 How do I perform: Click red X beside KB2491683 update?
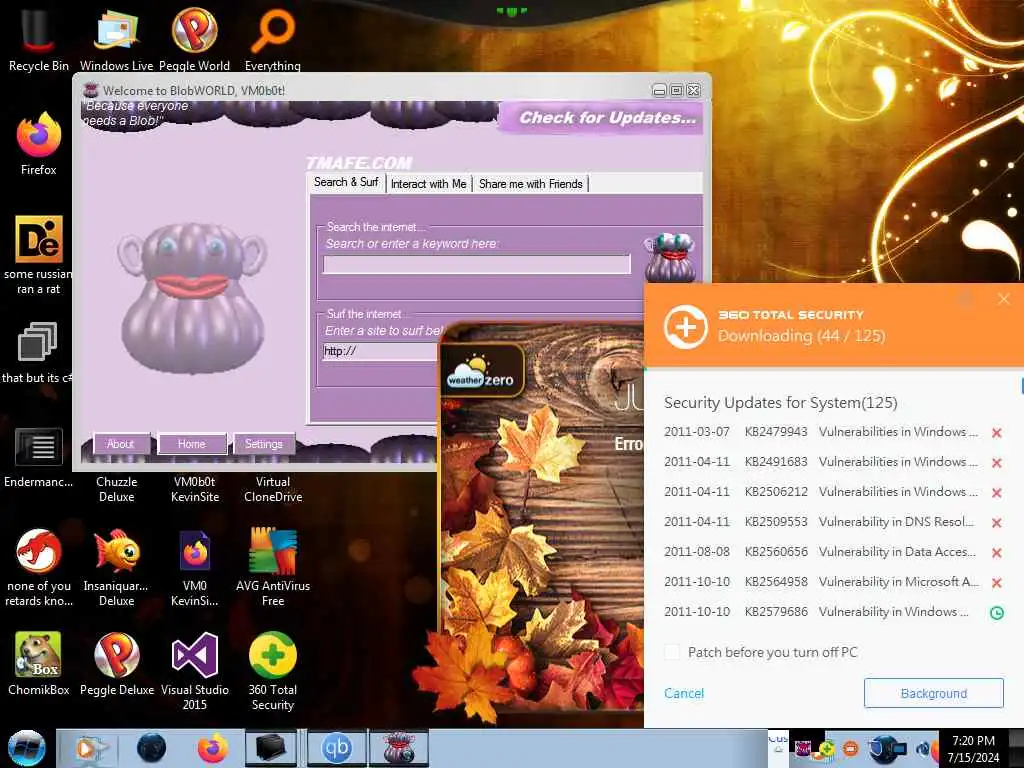[997, 462]
